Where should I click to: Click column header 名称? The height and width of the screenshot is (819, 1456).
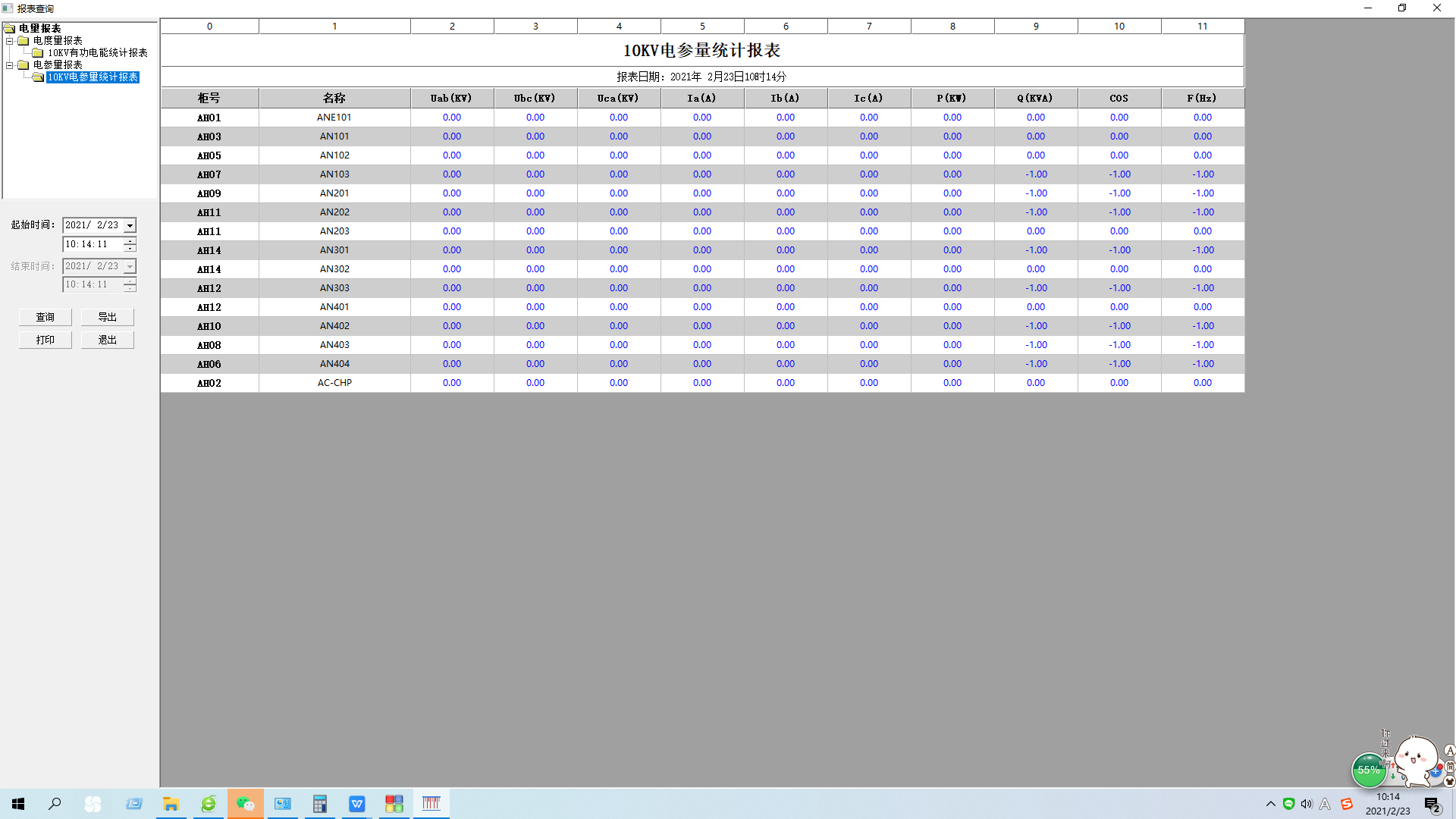(x=334, y=99)
